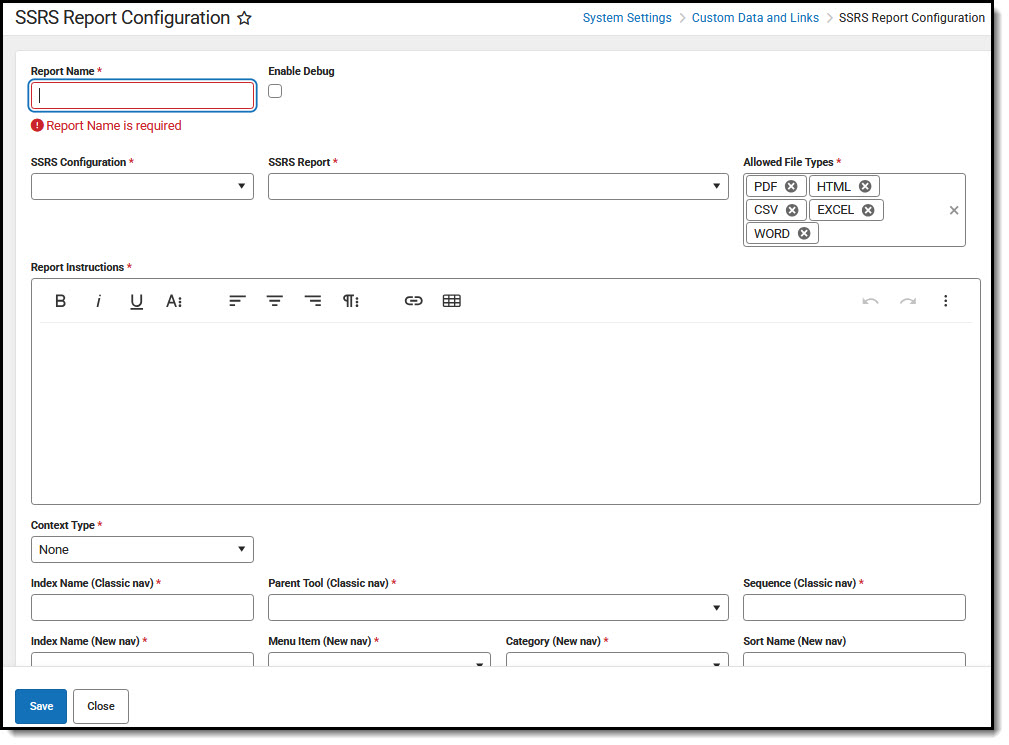Go to Custom Data and Links breadcrumb

tap(755, 18)
